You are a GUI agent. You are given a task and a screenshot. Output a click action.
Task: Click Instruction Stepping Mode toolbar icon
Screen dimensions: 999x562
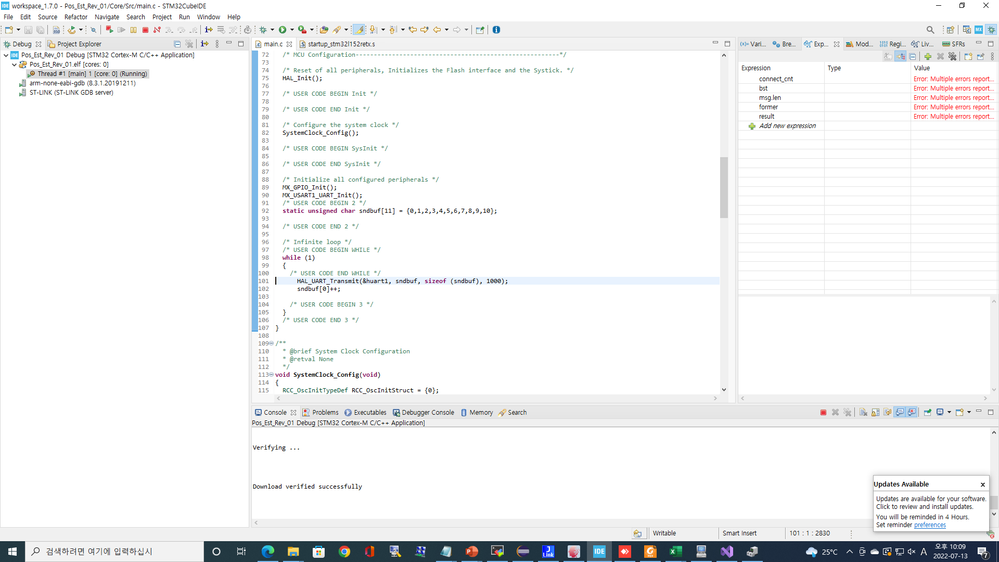click(x=208, y=30)
